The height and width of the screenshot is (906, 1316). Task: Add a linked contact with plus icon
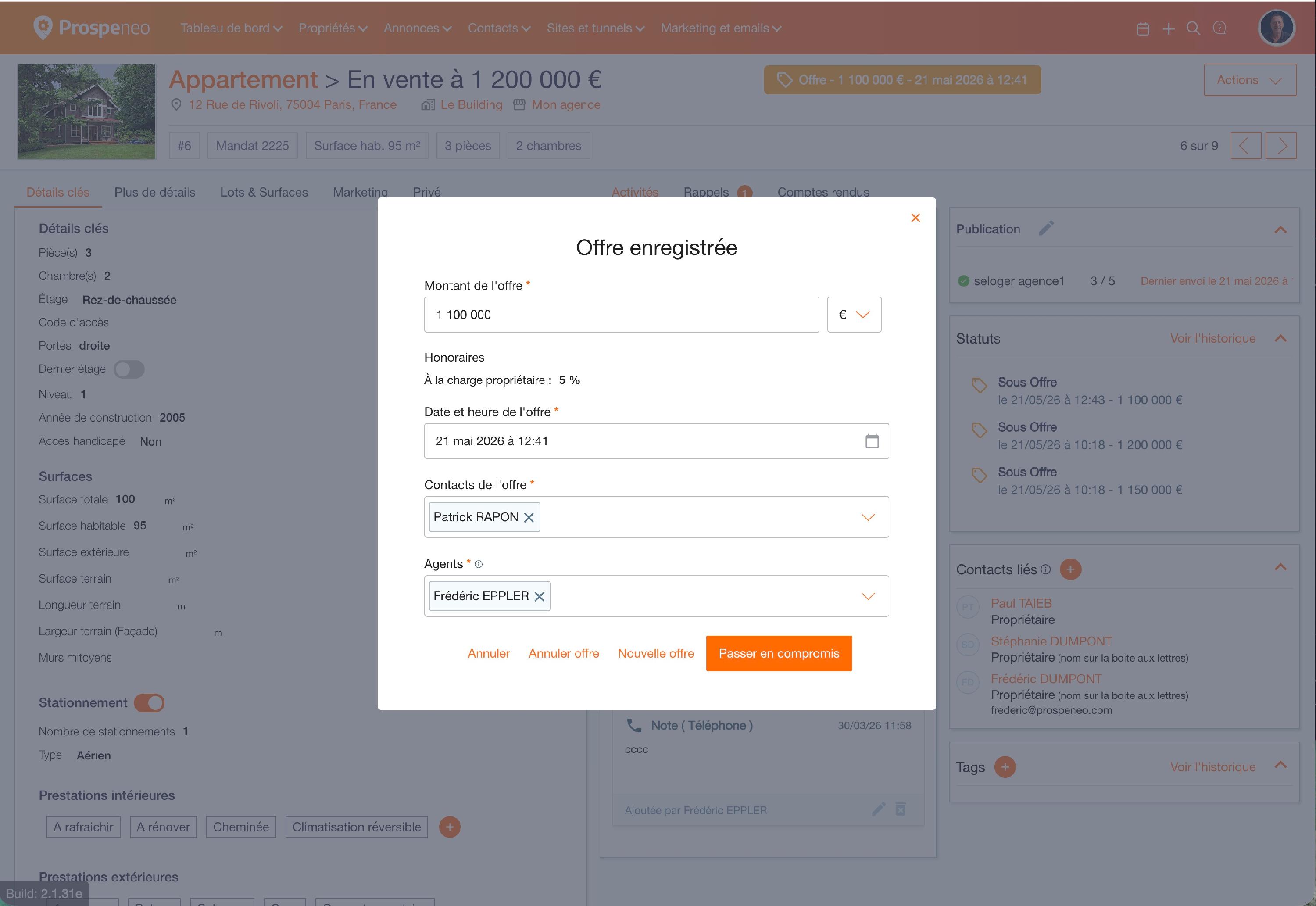(x=1070, y=569)
